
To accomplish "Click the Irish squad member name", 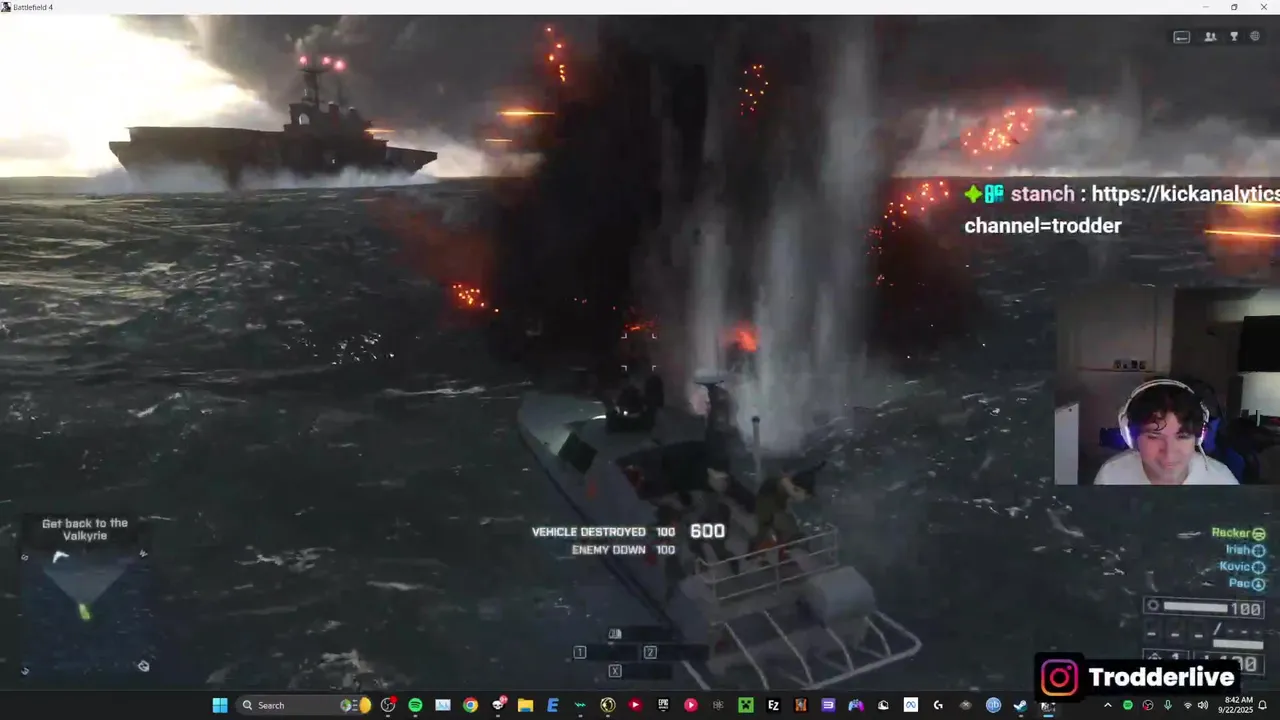I will (1238, 550).
